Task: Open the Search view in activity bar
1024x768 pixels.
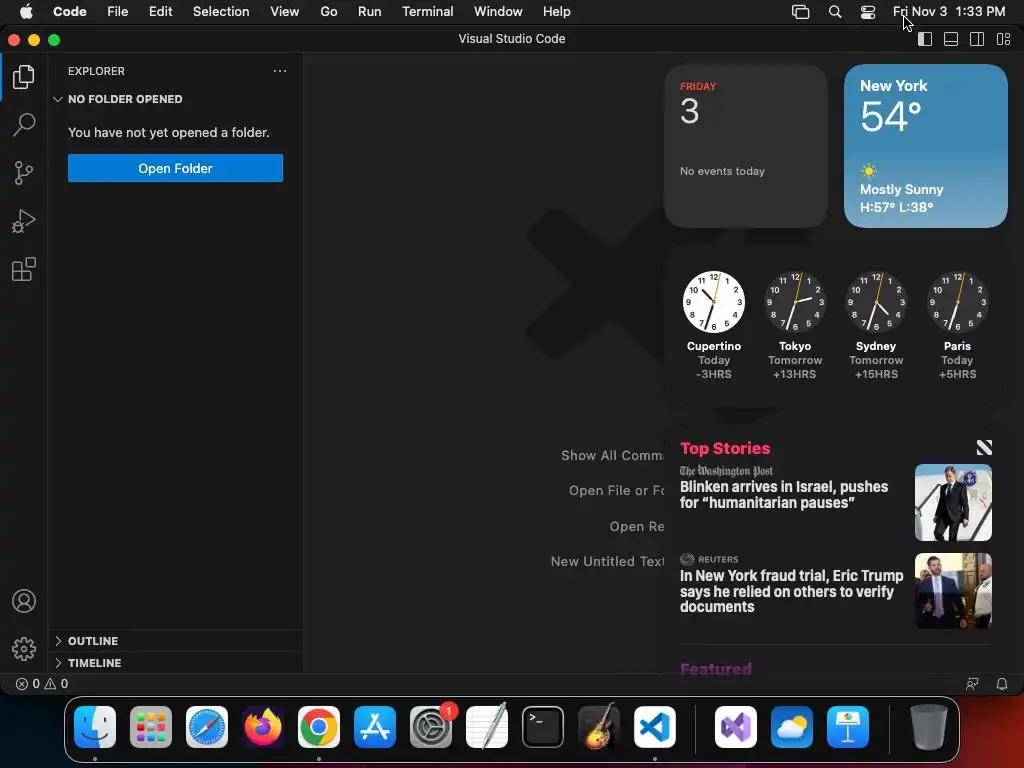Action: click(24, 125)
